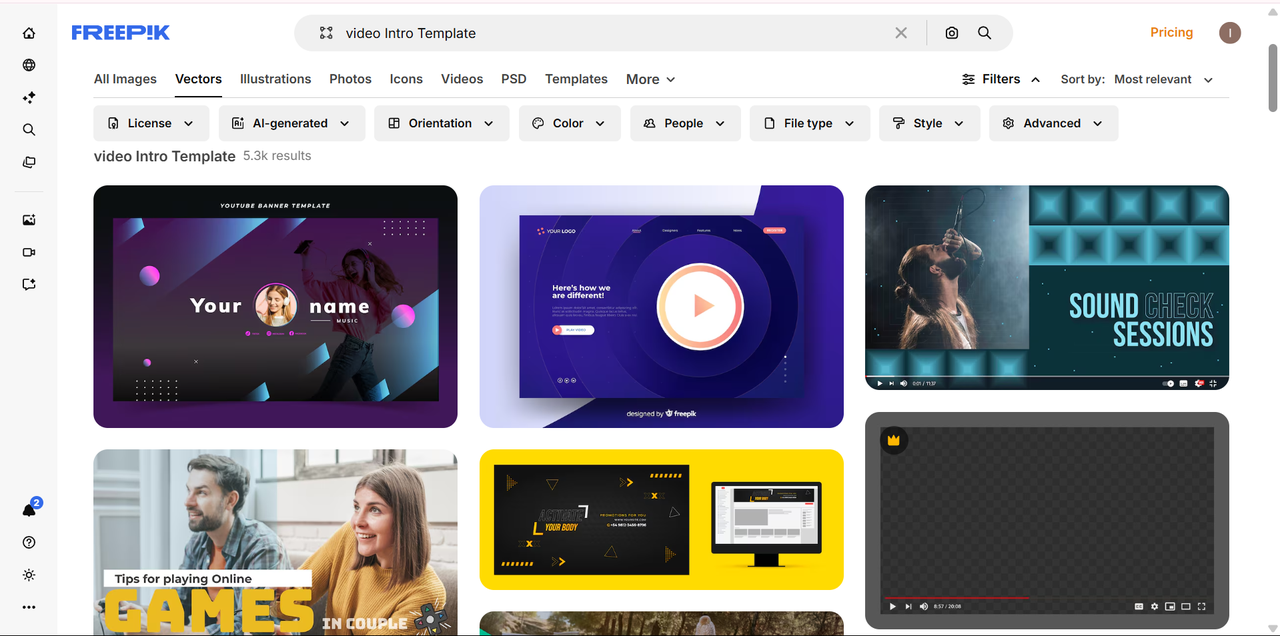
Task: Open the Color filter dropdown
Action: pos(569,122)
